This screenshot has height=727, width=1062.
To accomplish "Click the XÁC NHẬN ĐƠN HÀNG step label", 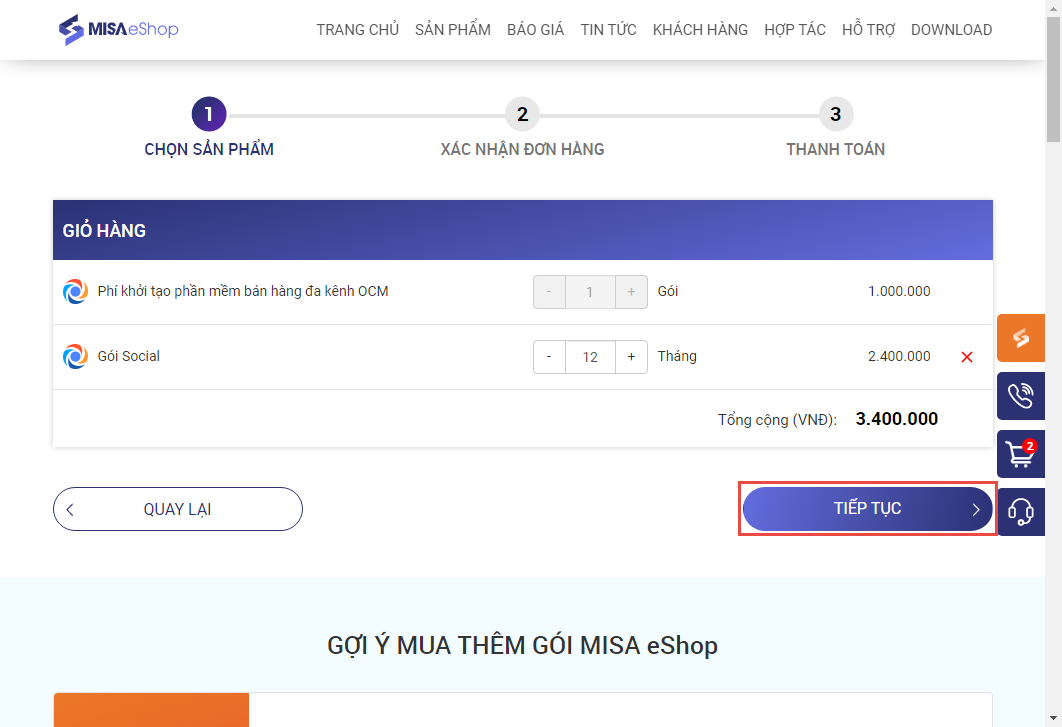I will tap(522, 149).
